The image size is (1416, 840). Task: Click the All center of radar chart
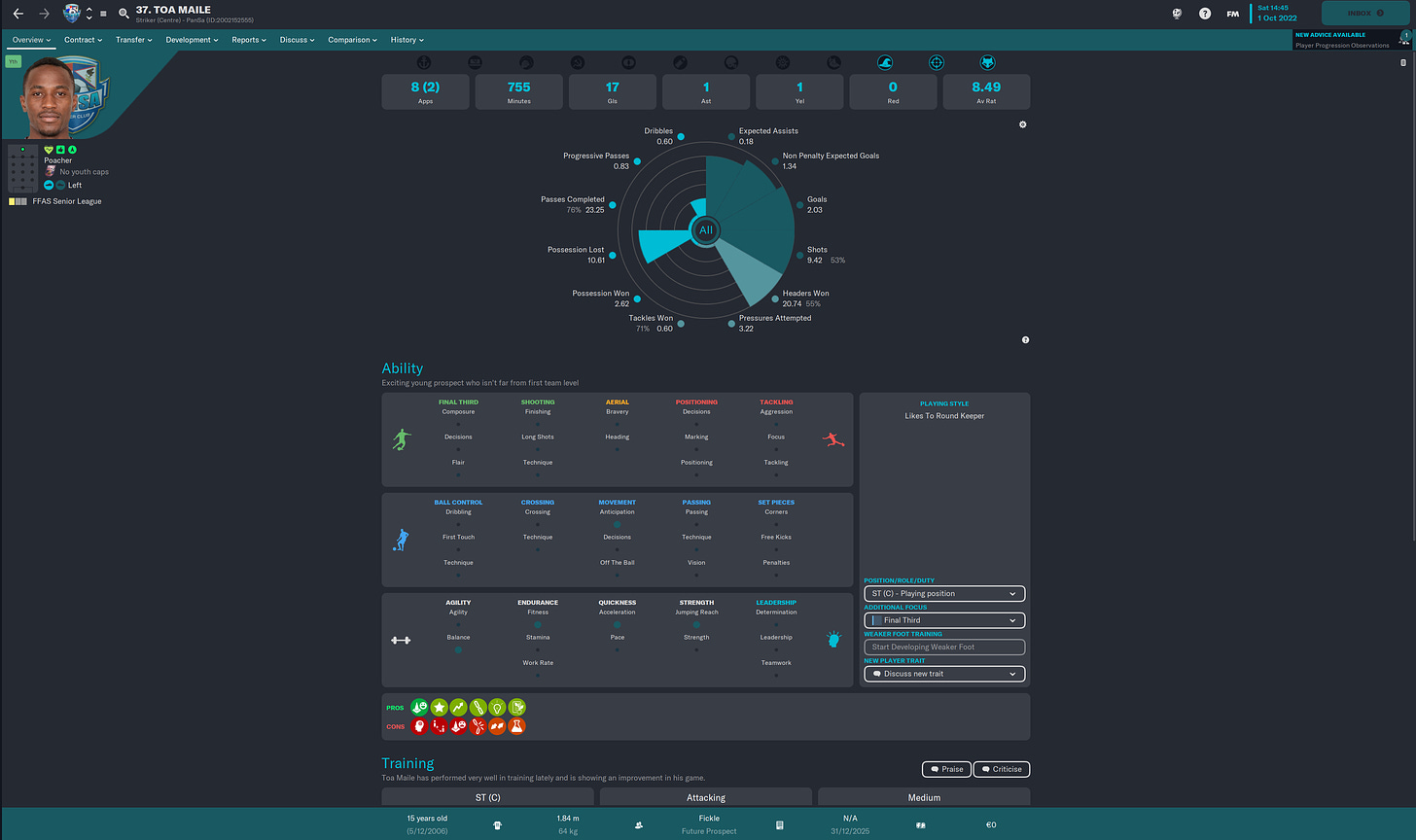[706, 230]
